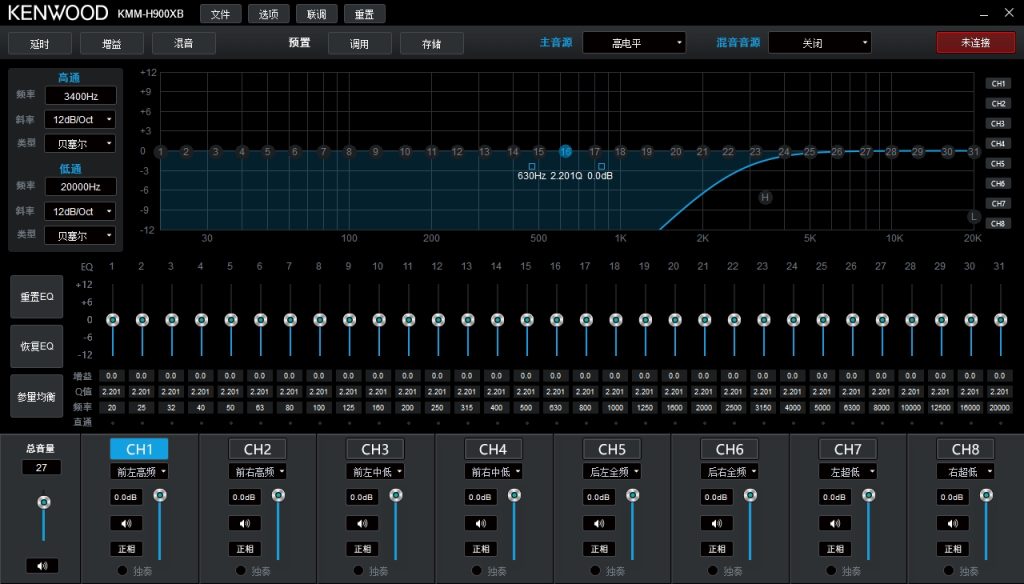Show CH7 curve via graph side tag

click(x=998, y=204)
